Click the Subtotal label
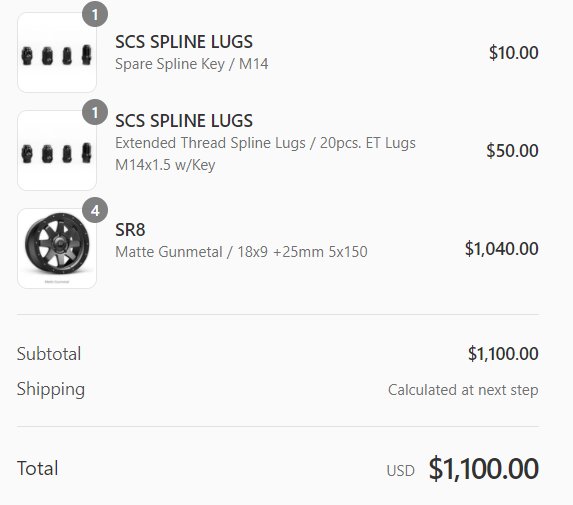 [49, 354]
